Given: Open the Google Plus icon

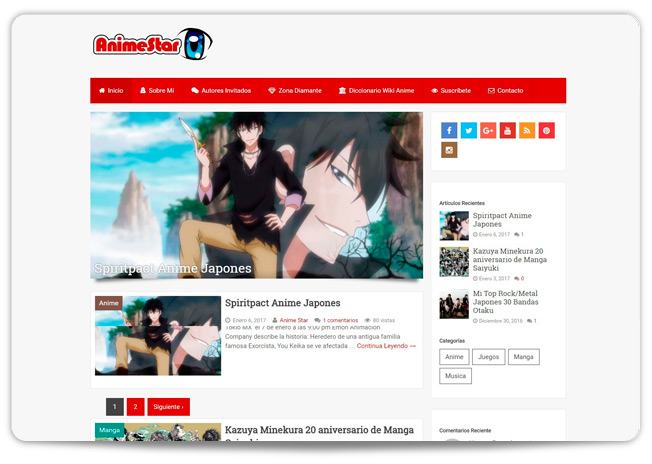Looking at the screenshot, I should coord(488,130).
